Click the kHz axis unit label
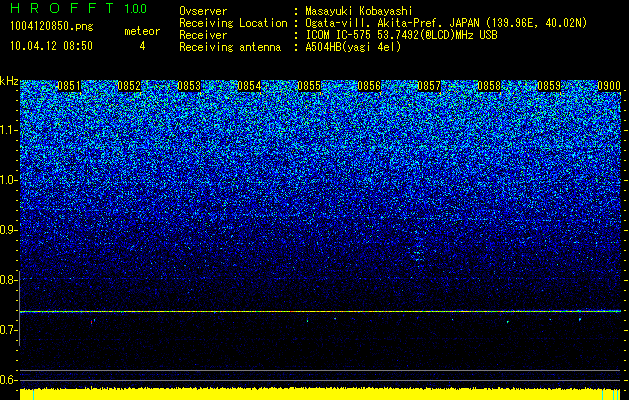The width and height of the screenshot is (629, 400). pyautogui.click(x=9, y=81)
